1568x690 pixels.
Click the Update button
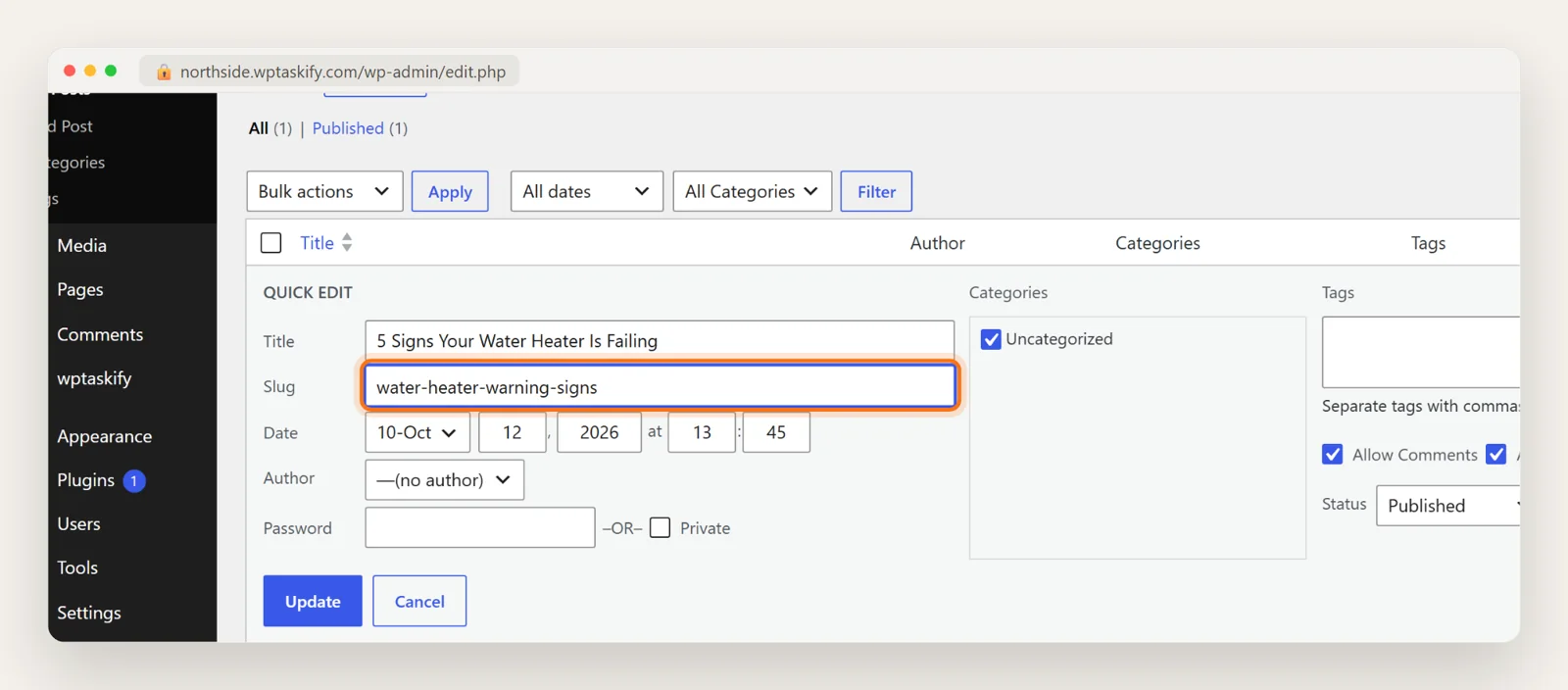[x=313, y=601]
